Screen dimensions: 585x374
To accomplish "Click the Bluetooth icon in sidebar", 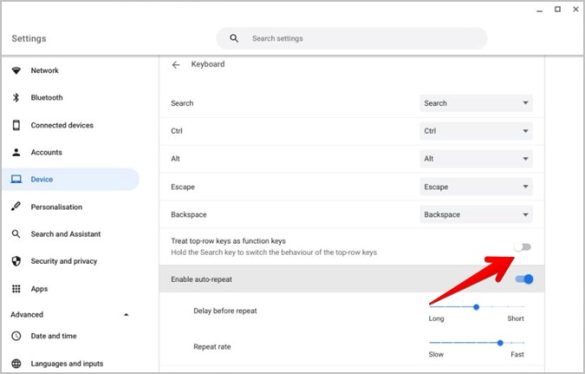I will pyautogui.click(x=16, y=97).
